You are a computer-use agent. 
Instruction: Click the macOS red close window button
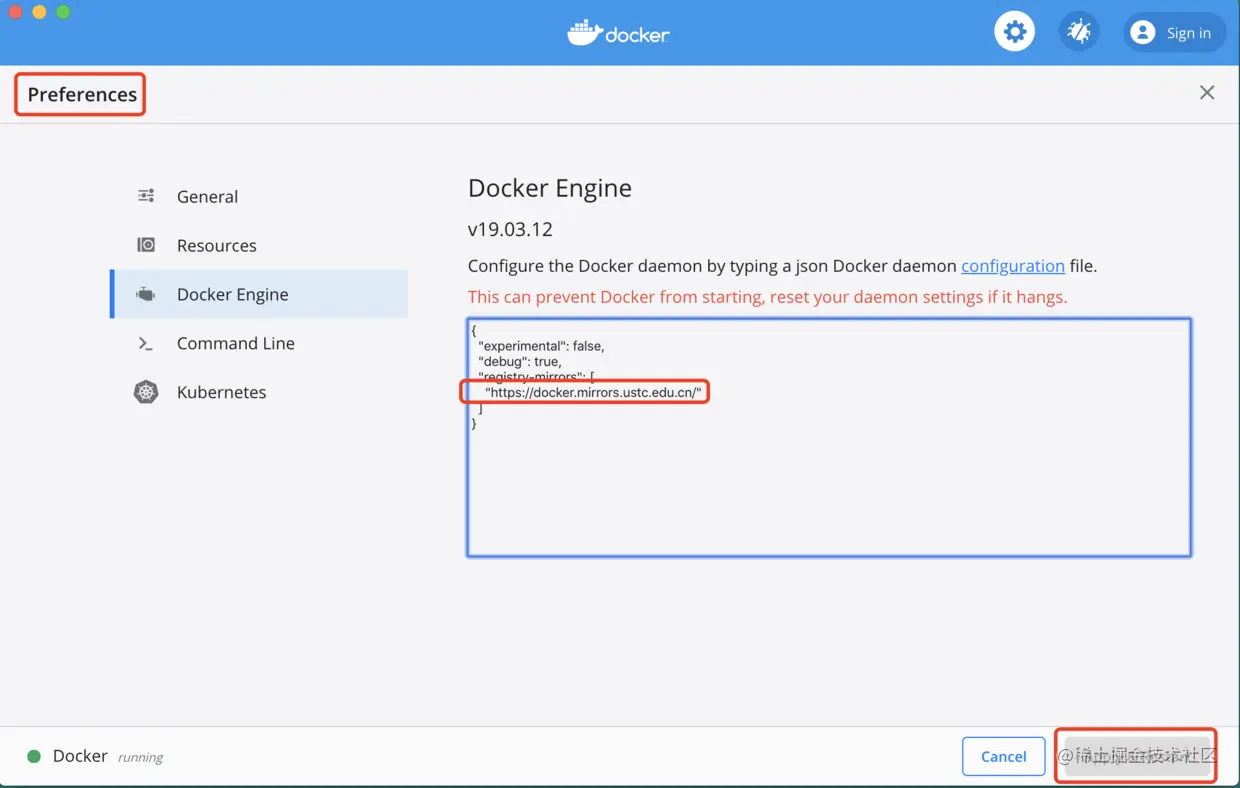(x=15, y=12)
